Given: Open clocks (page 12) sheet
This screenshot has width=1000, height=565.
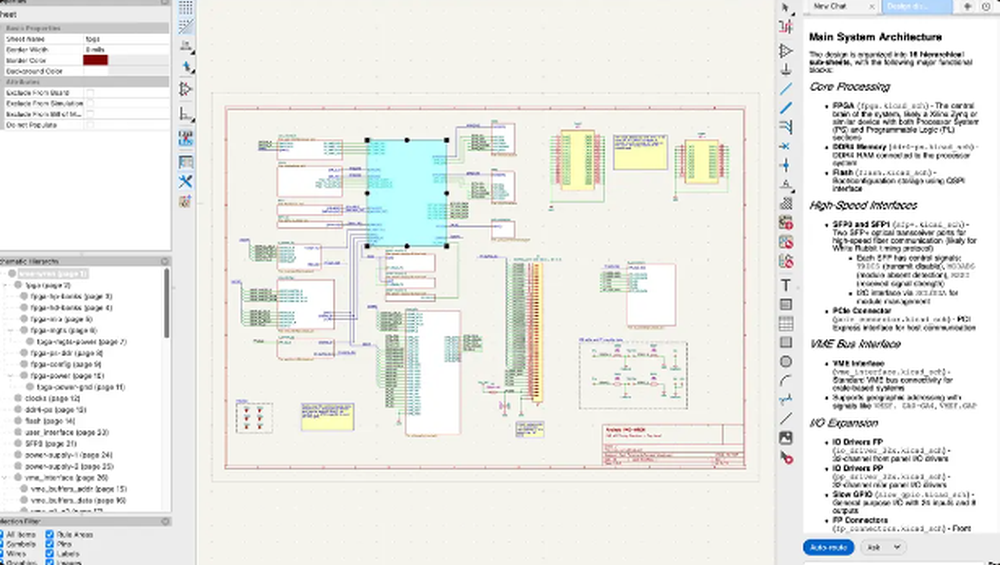Looking at the screenshot, I should [52, 399].
